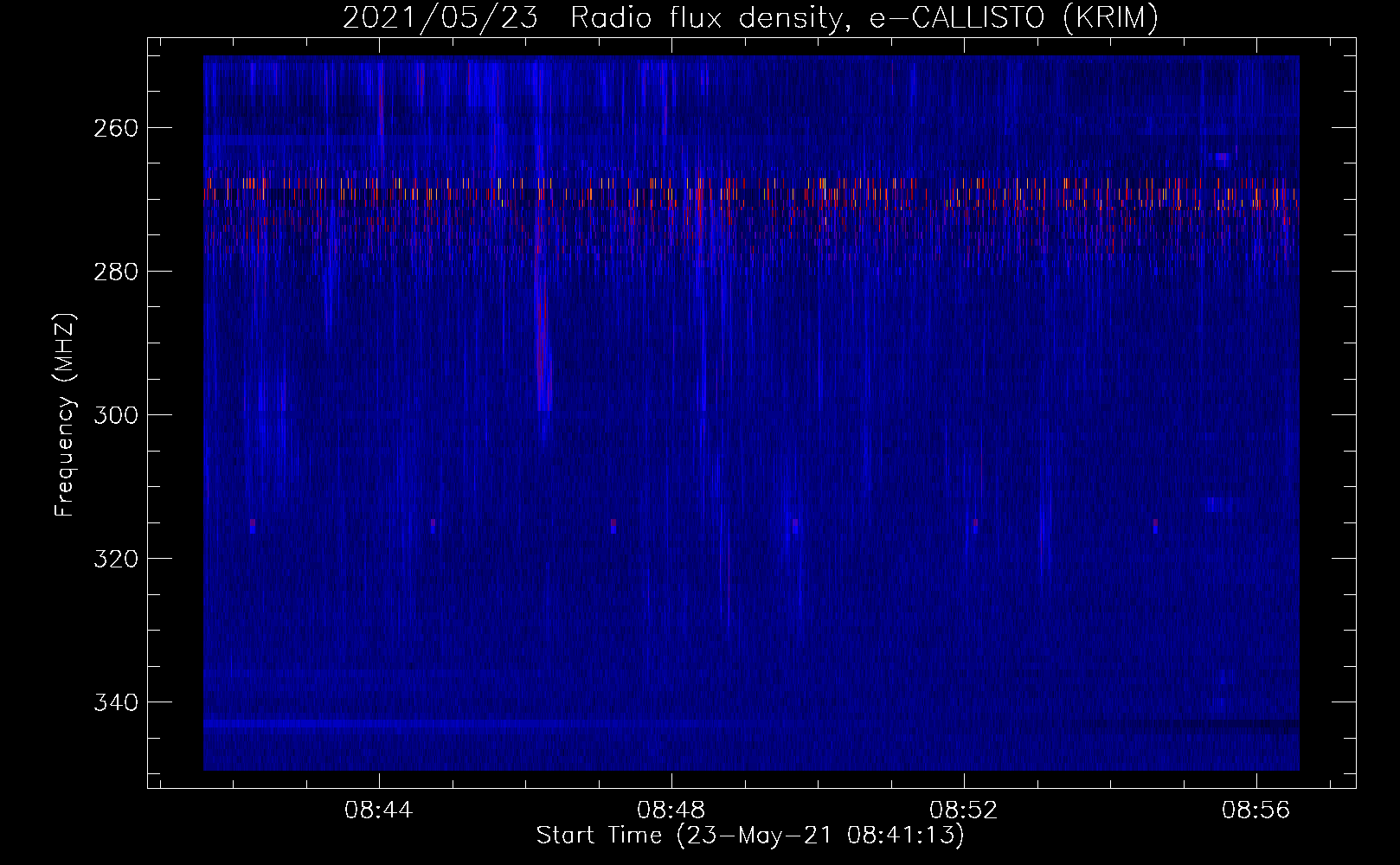Click the 'Start Time (23-May-21 08:41:13)' label
Image resolution: width=1400 pixels, height=865 pixels.
[750, 836]
